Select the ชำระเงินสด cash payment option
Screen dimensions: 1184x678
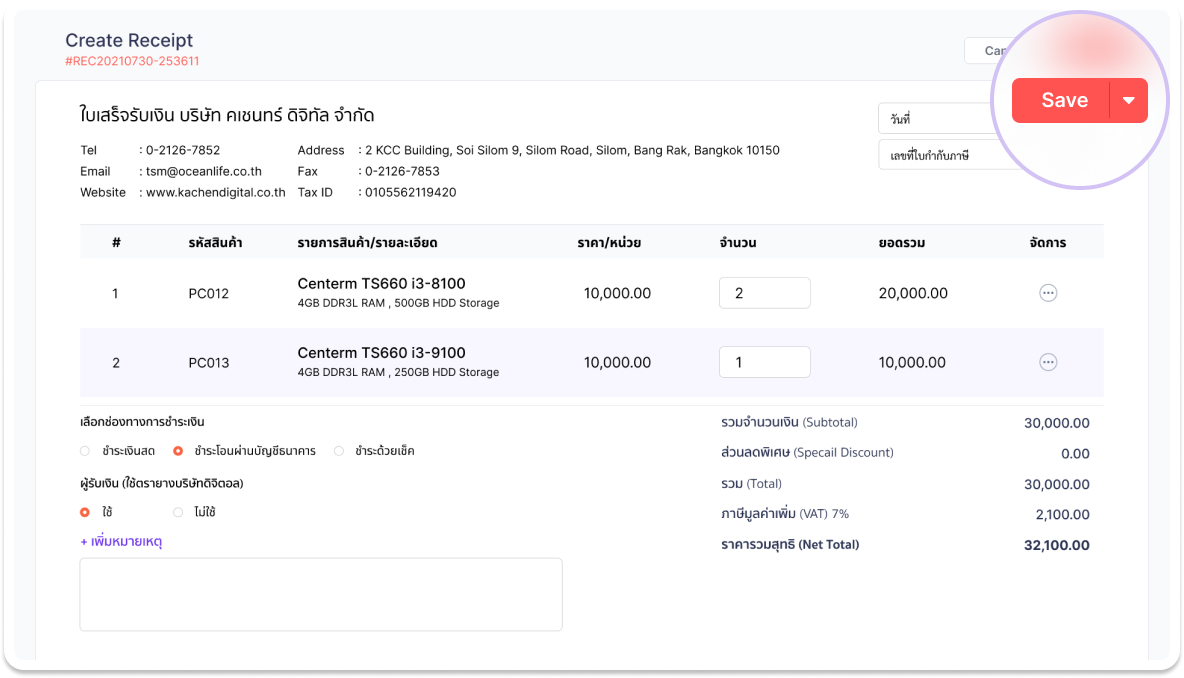coord(85,451)
